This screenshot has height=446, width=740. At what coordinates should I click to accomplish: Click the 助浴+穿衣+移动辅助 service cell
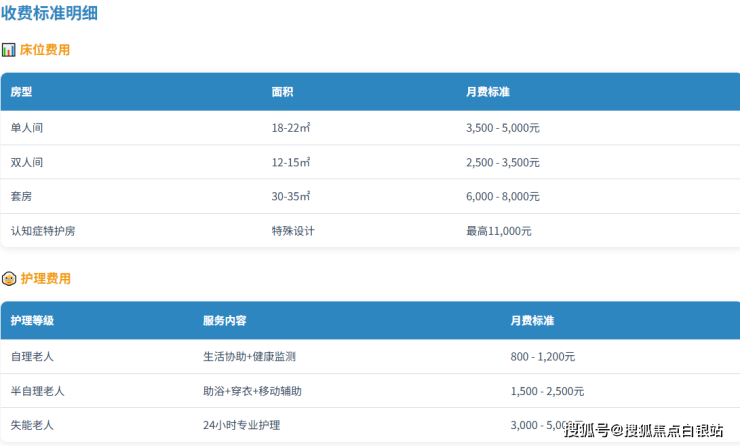[252, 391]
